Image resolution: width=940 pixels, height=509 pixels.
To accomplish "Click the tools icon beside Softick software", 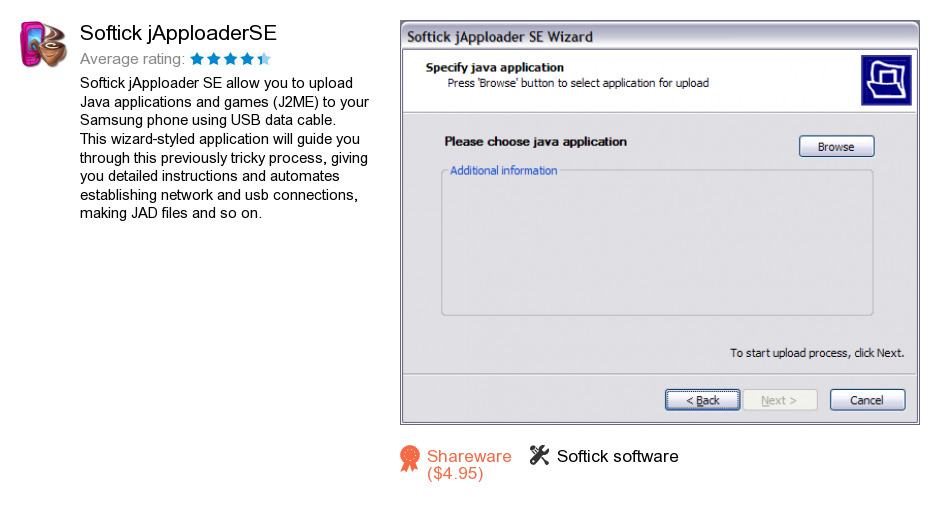I will point(540,455).
